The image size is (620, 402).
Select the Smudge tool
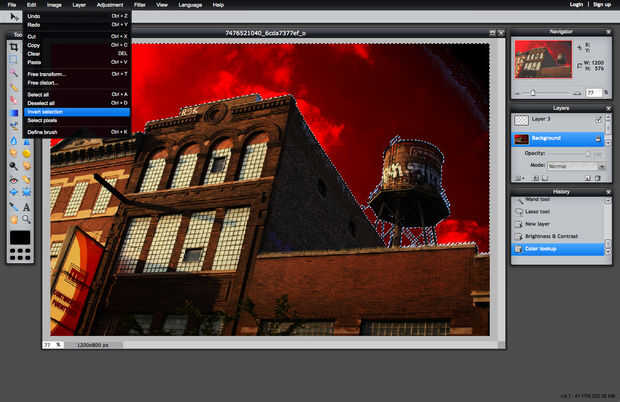click(x=14, y=153)
